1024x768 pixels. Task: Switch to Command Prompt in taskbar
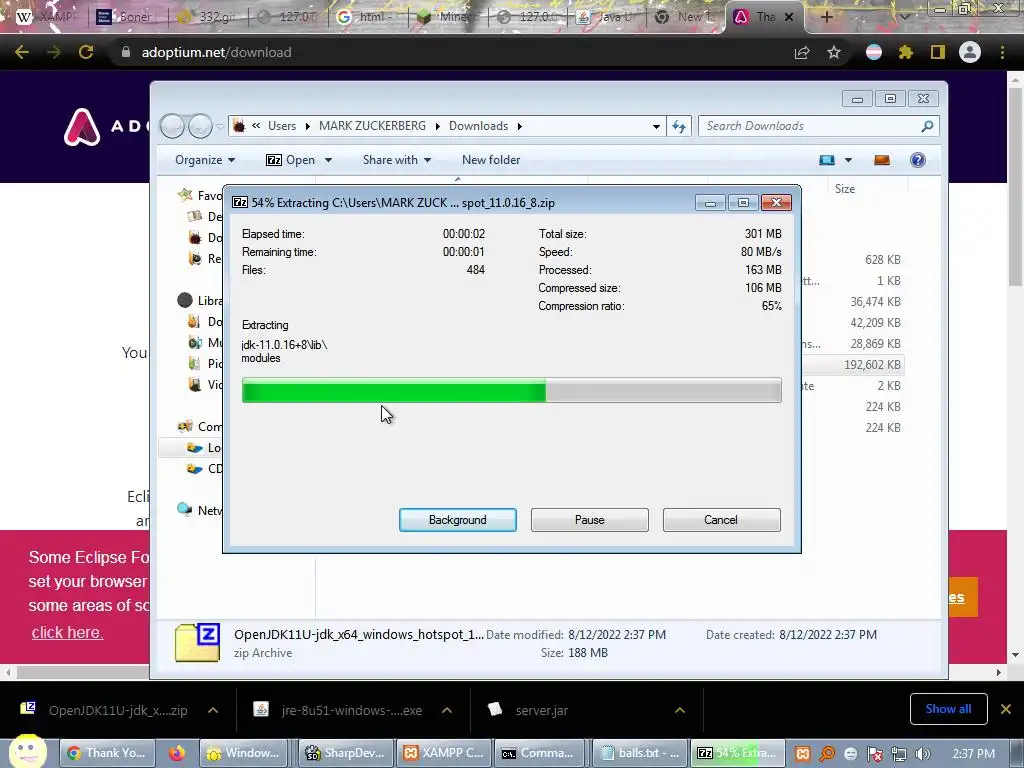click(539, 753)
